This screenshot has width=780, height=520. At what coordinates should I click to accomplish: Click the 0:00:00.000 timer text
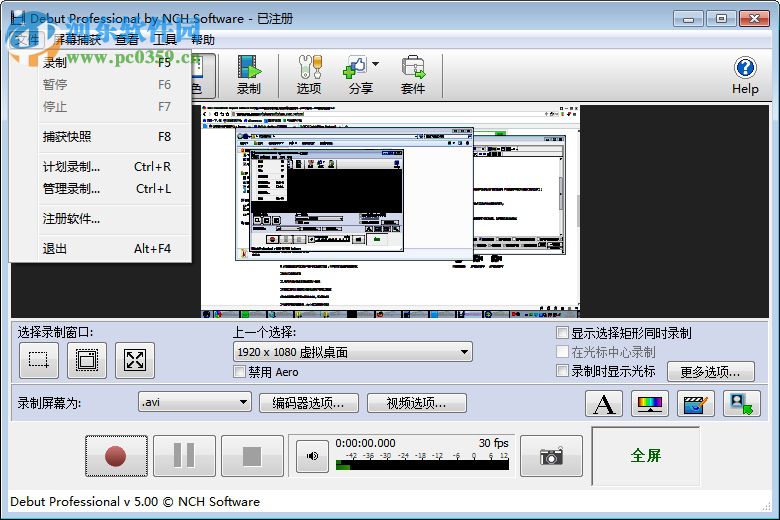(x=365, y=443)
